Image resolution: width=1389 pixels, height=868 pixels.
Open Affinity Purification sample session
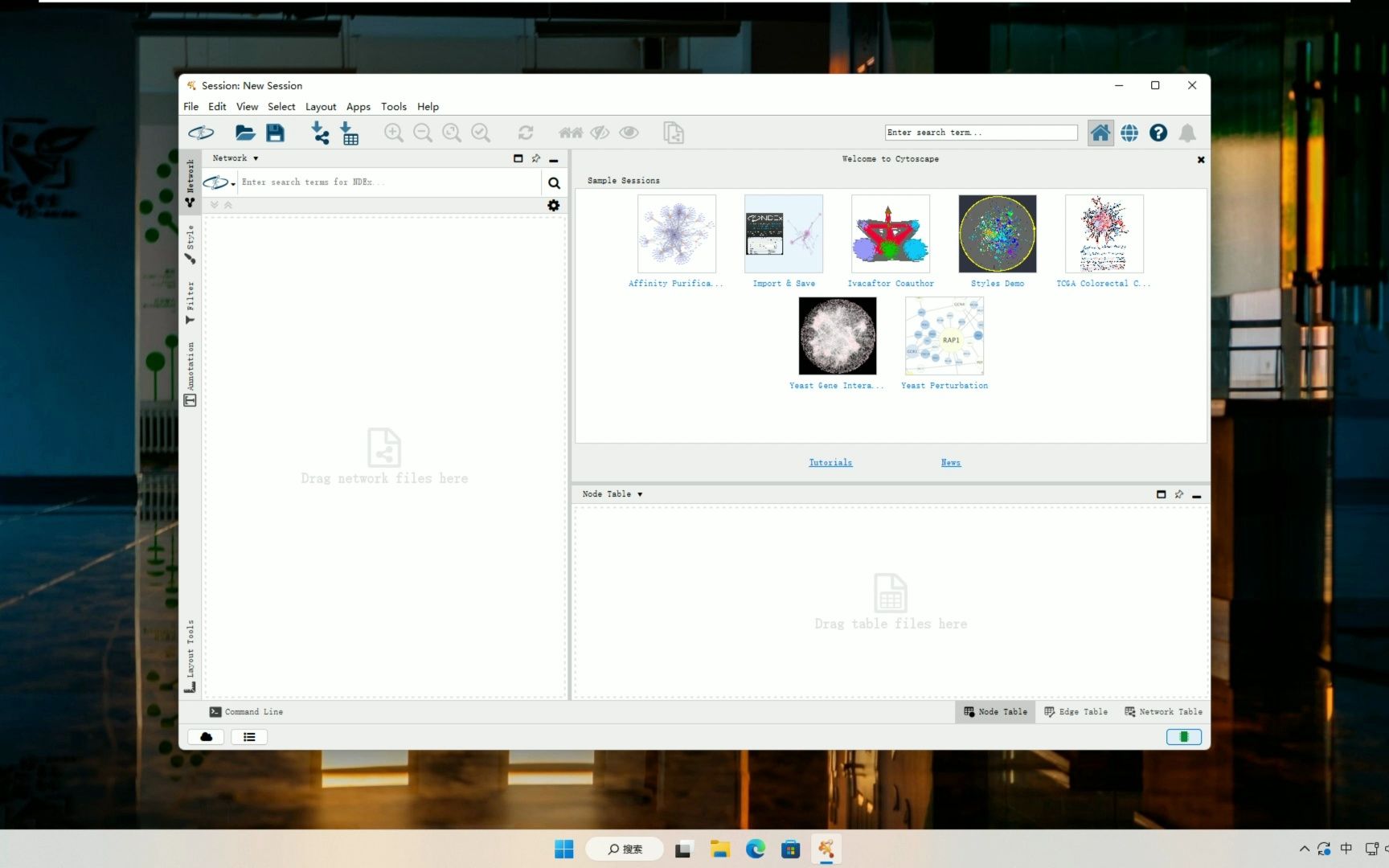point(676,241)
